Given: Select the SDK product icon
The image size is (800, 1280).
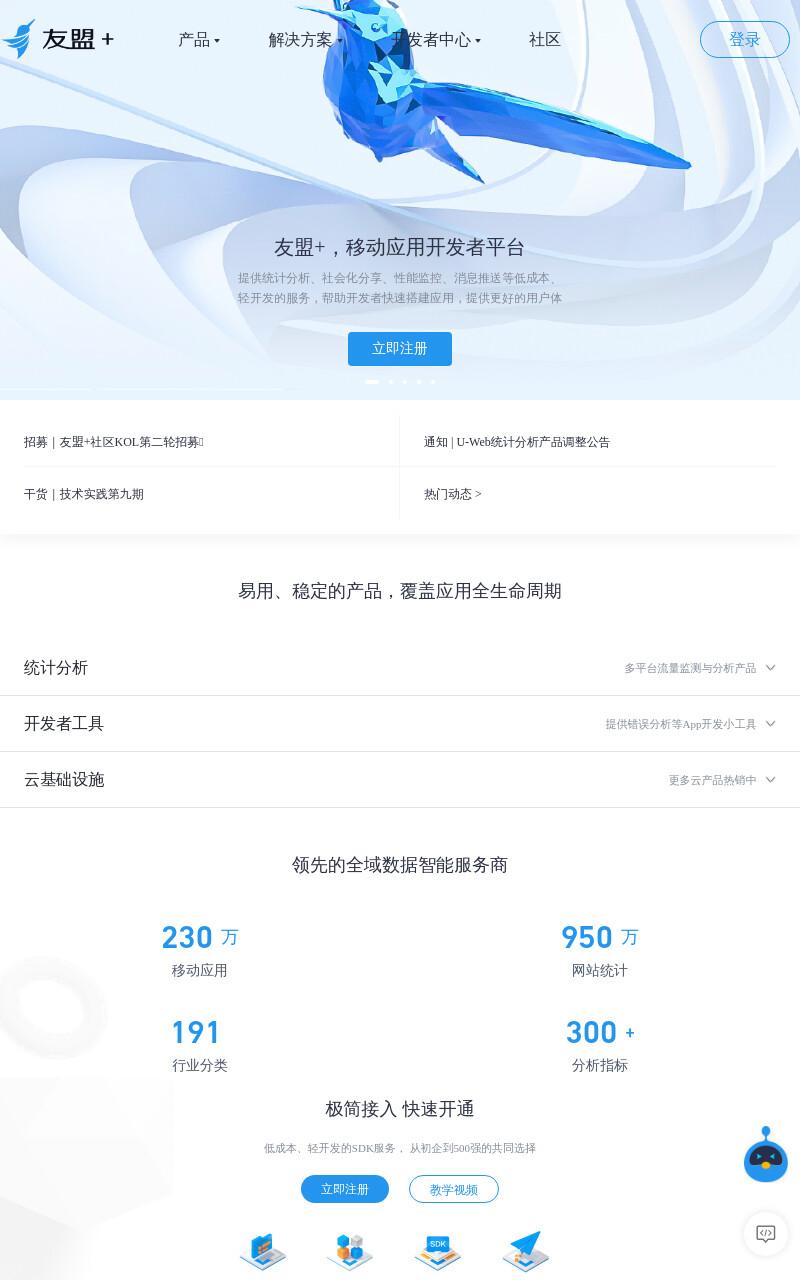Looking at the screenshot, I should tap(438, 1250).
